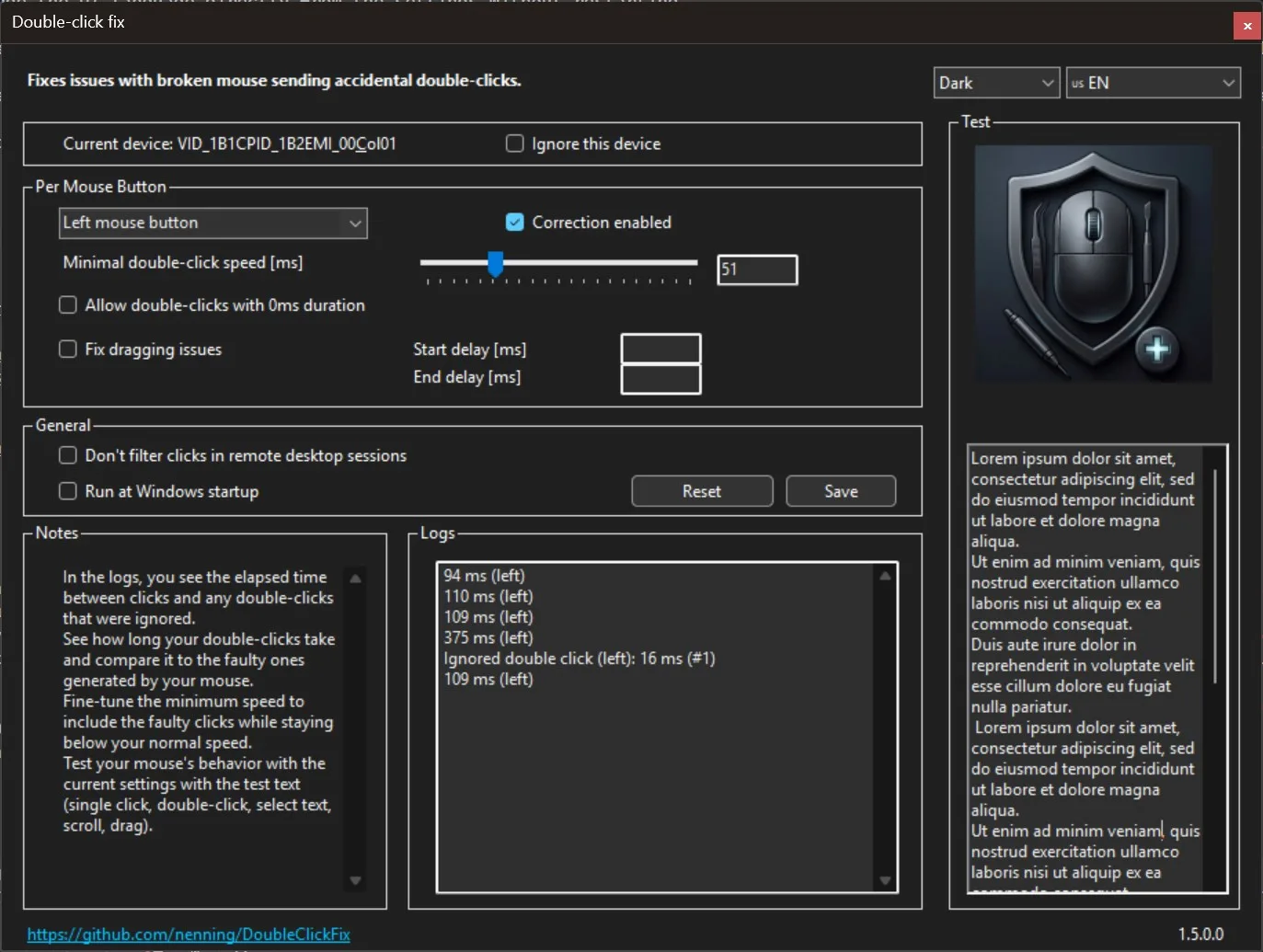Click the Logs scrollbar down arrow
This screenshot has width=1263, height=952.
pos(885,880)
